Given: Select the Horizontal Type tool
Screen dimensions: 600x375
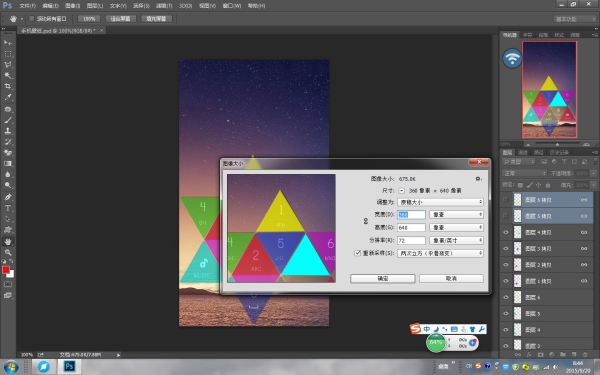Looking at the screenshot, I should 8,208.
